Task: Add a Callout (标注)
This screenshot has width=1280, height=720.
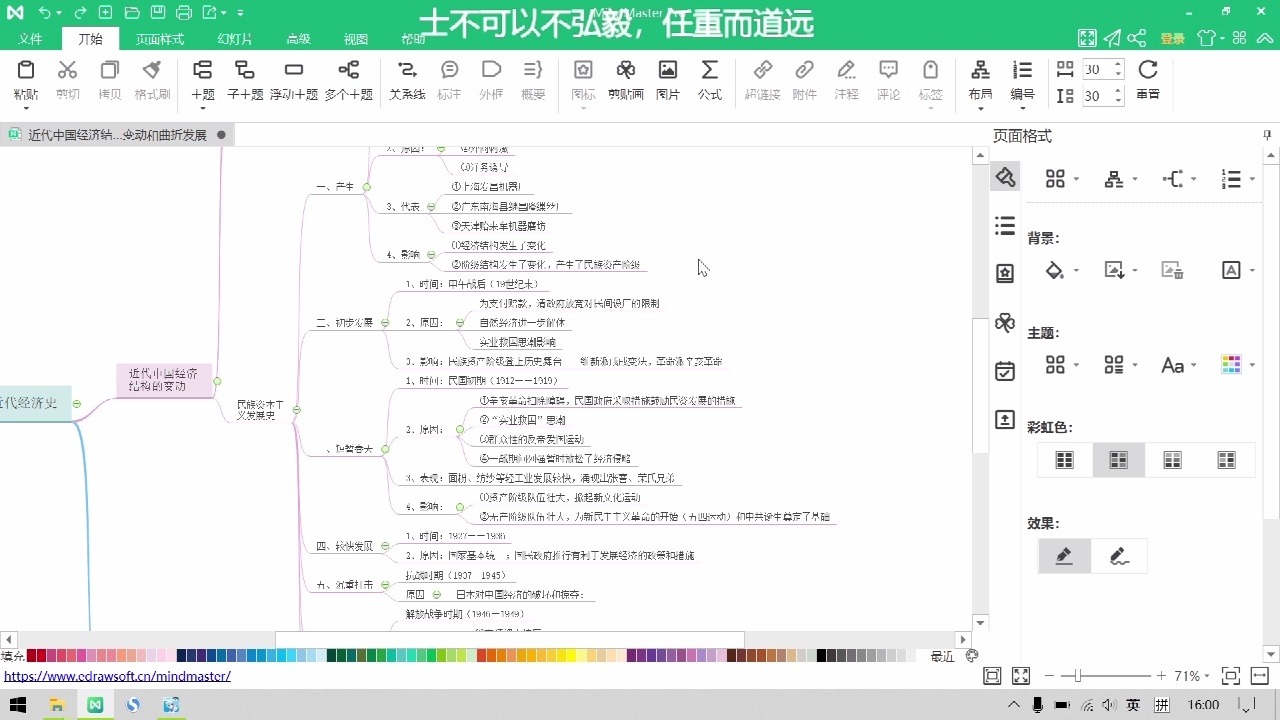Action: (x=449, y=79)
